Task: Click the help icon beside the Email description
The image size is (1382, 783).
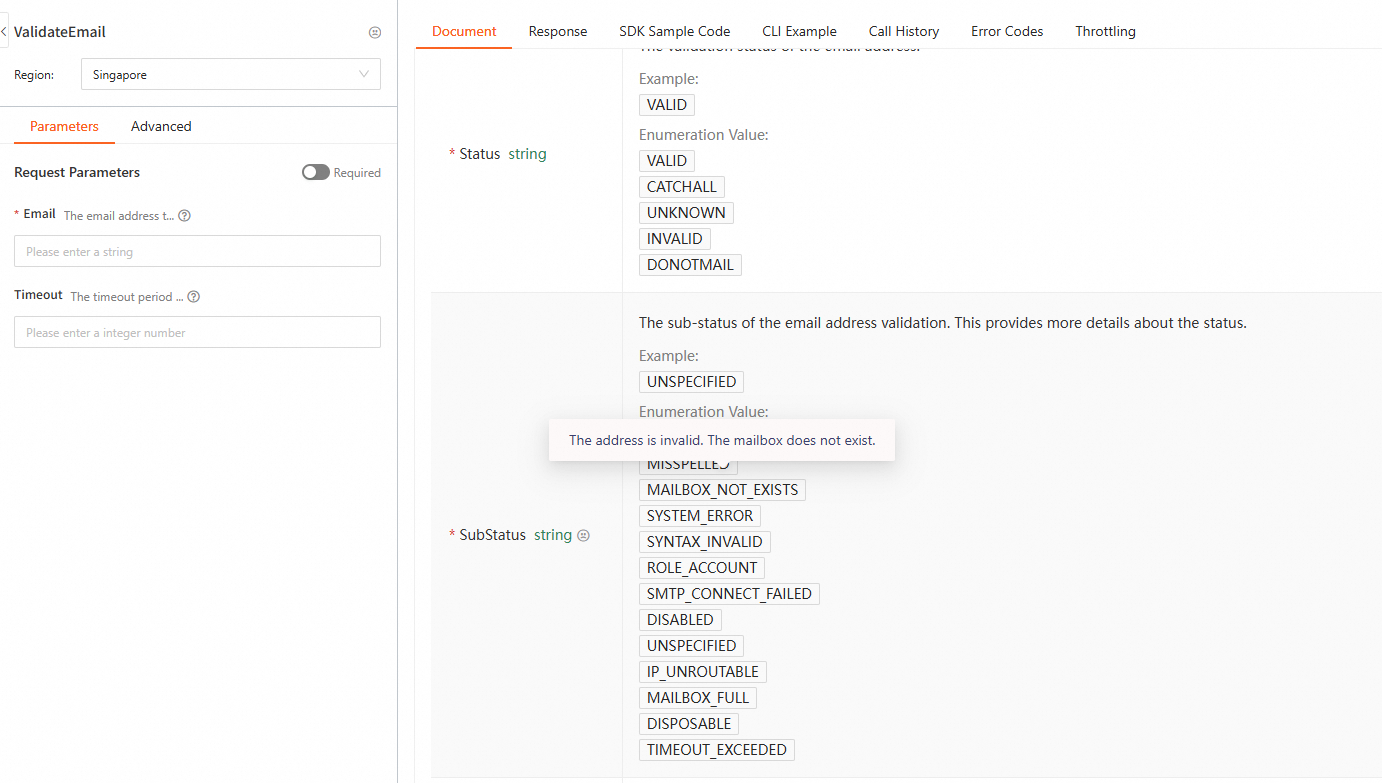Action: [184, 215]
